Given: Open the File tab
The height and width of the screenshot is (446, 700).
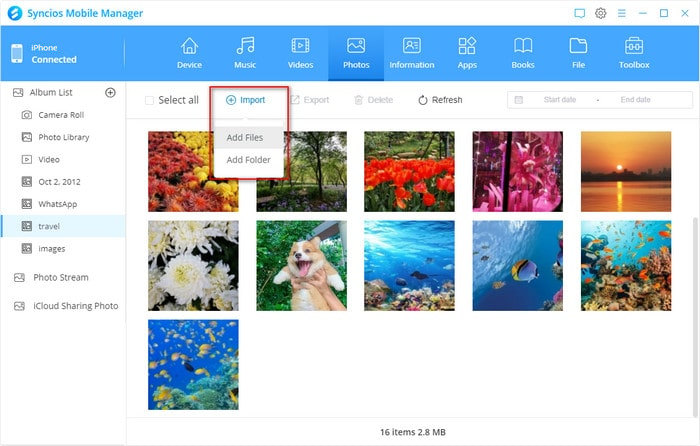Looking at the screenshot, I should coord(578,54).
